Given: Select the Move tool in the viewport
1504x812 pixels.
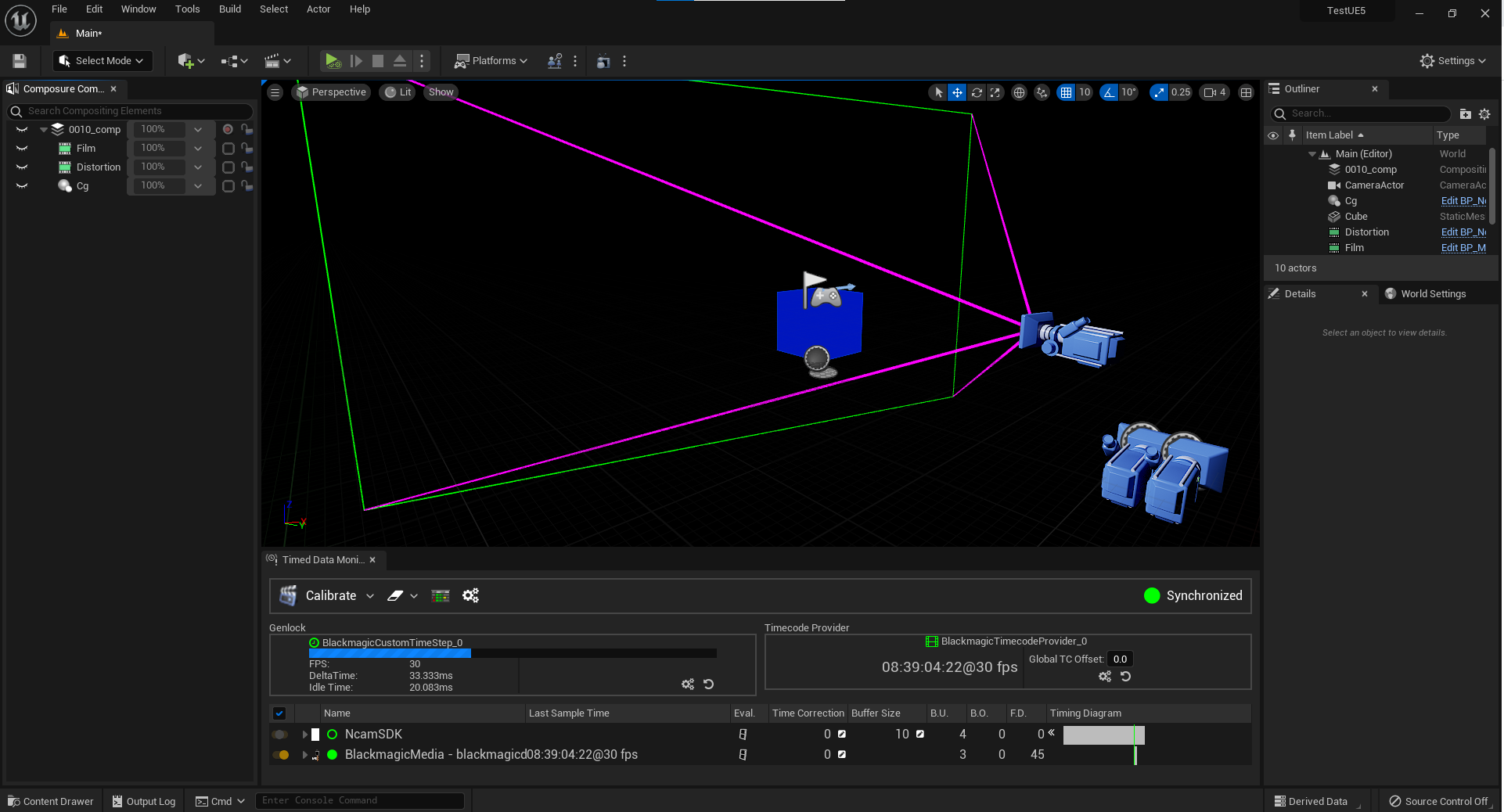Looking at the screenshot, I should point(957,92).
